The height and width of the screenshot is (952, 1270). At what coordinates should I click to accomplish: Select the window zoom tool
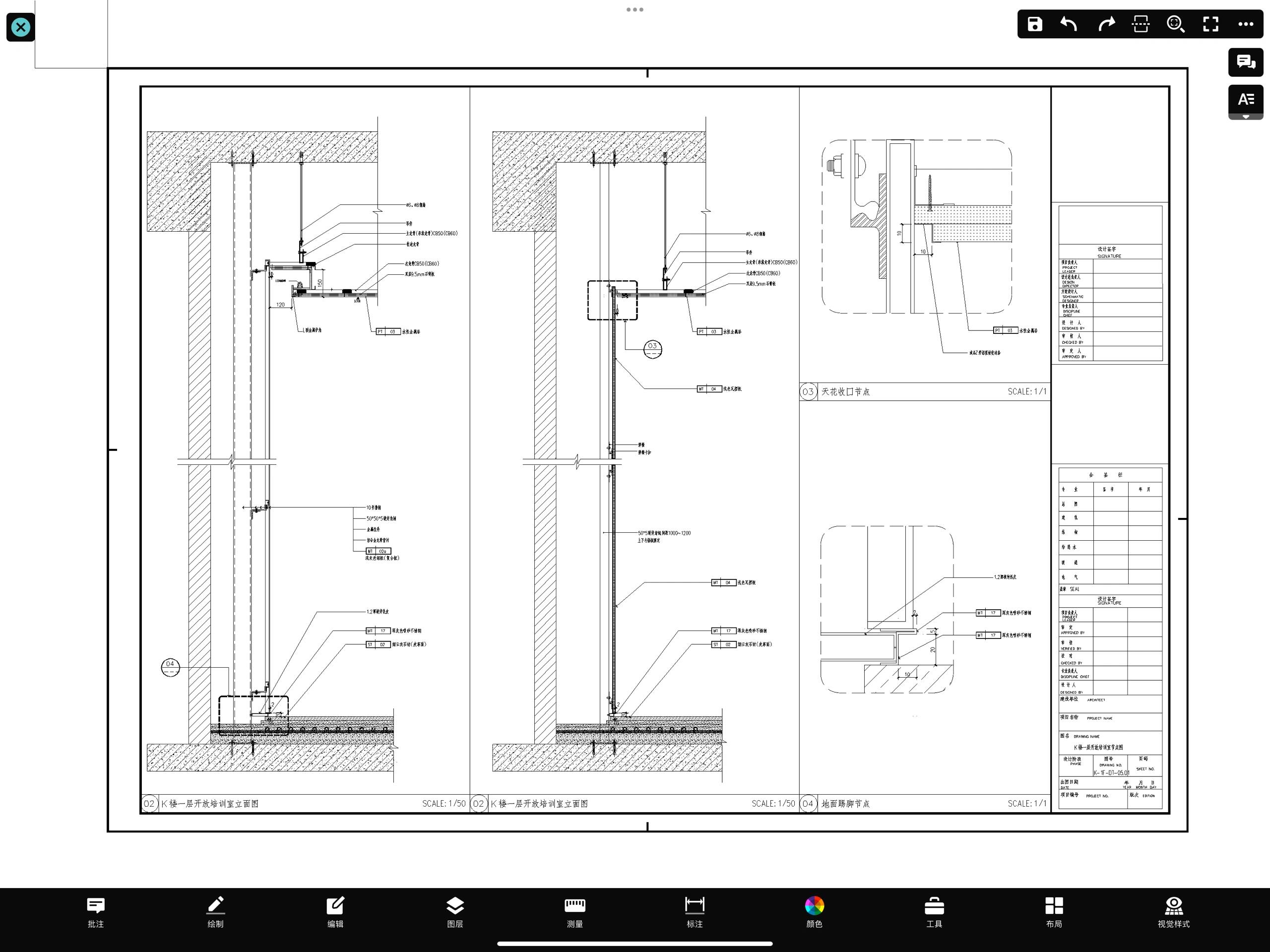pos(1140,24)
